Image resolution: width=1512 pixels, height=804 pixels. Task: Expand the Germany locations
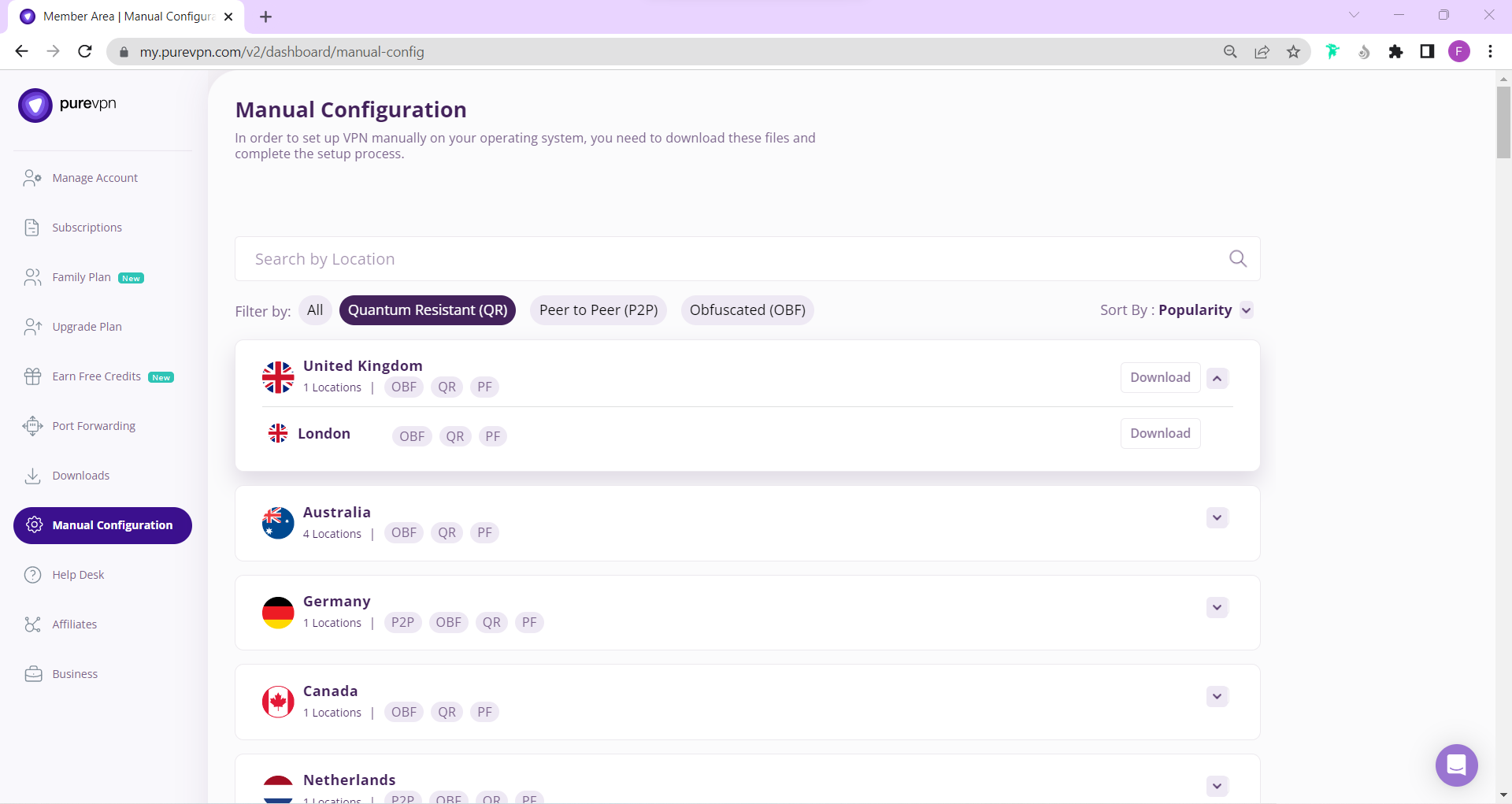pyautogui.click(x=1217, y=607)
